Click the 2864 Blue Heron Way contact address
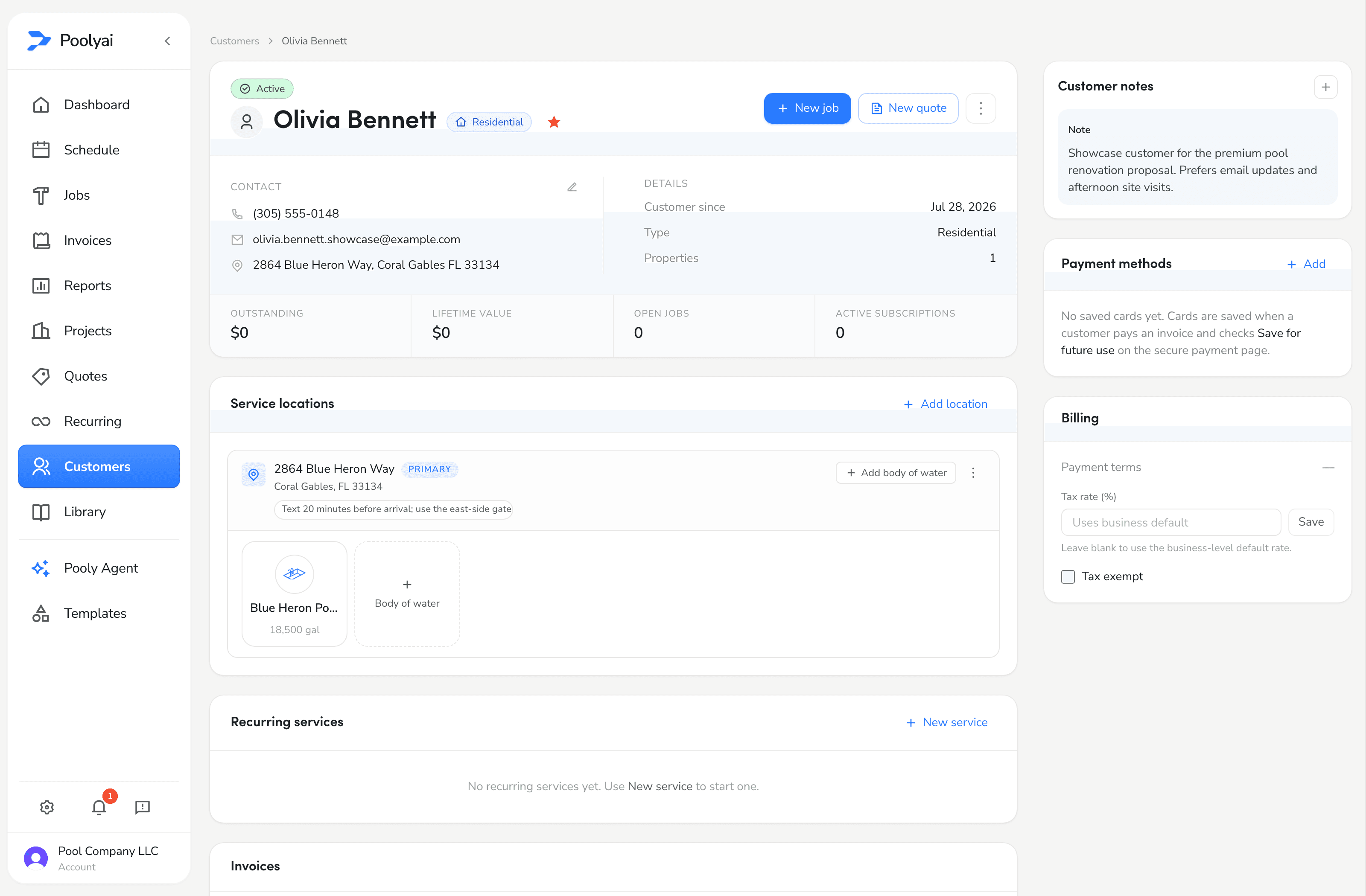The width and height of the screenshot is (1366, 896). click(x=376, y=265)
